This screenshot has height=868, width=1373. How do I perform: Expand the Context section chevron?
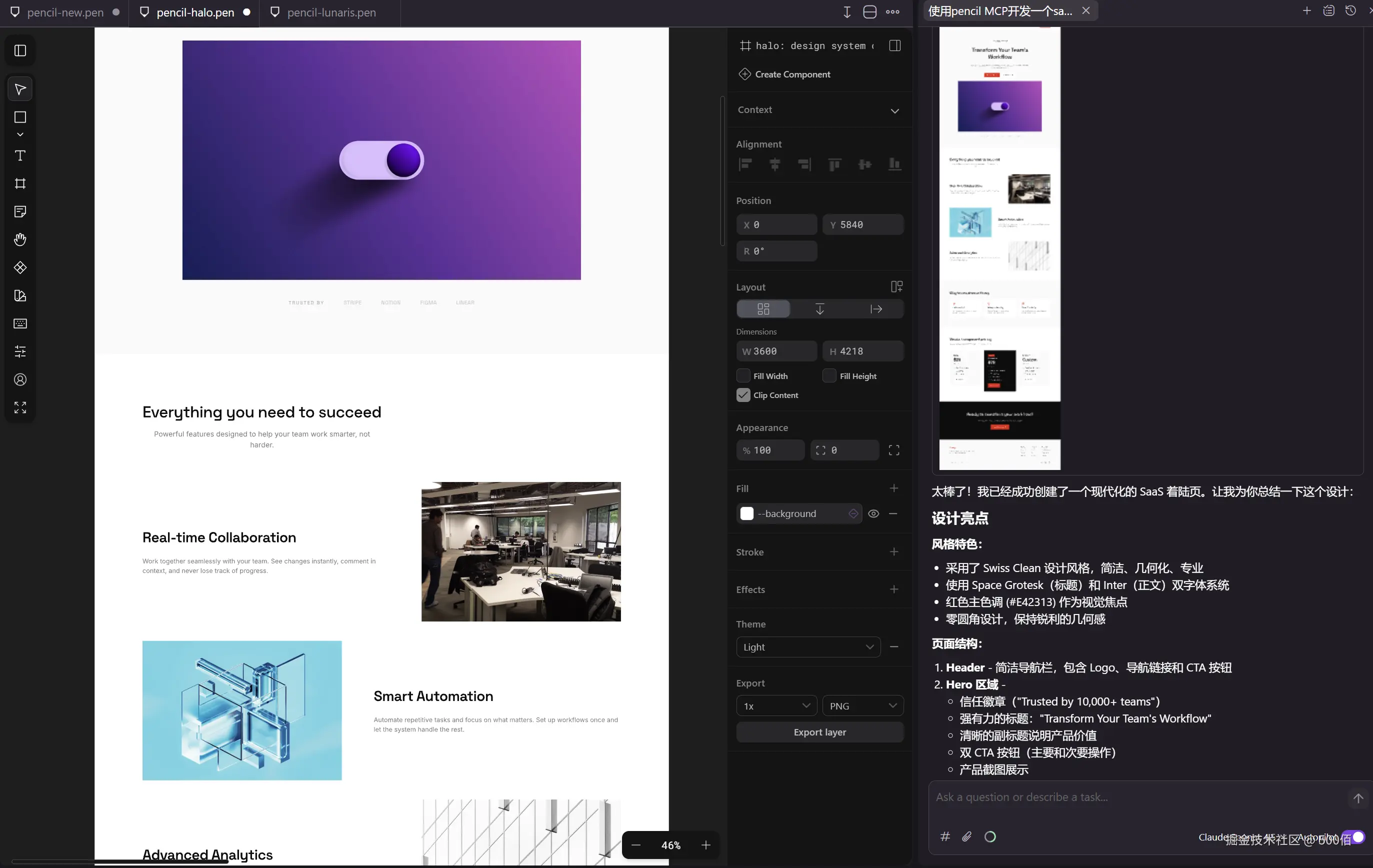click(x=894, y=110)
